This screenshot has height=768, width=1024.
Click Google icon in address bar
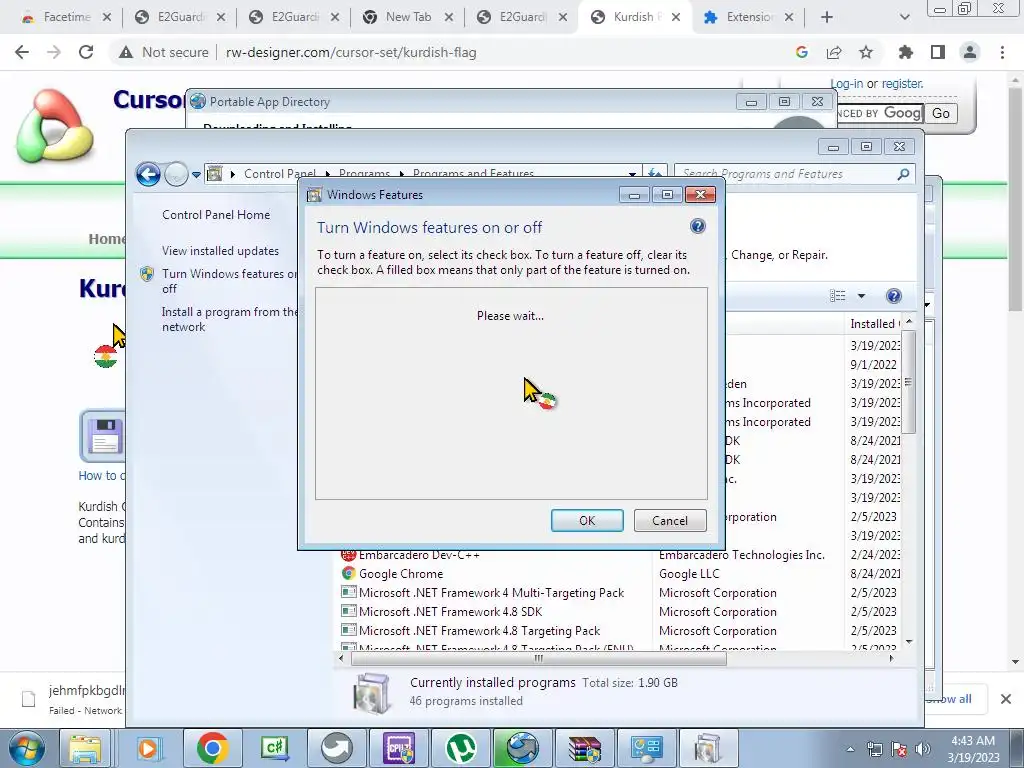point(802,52)
